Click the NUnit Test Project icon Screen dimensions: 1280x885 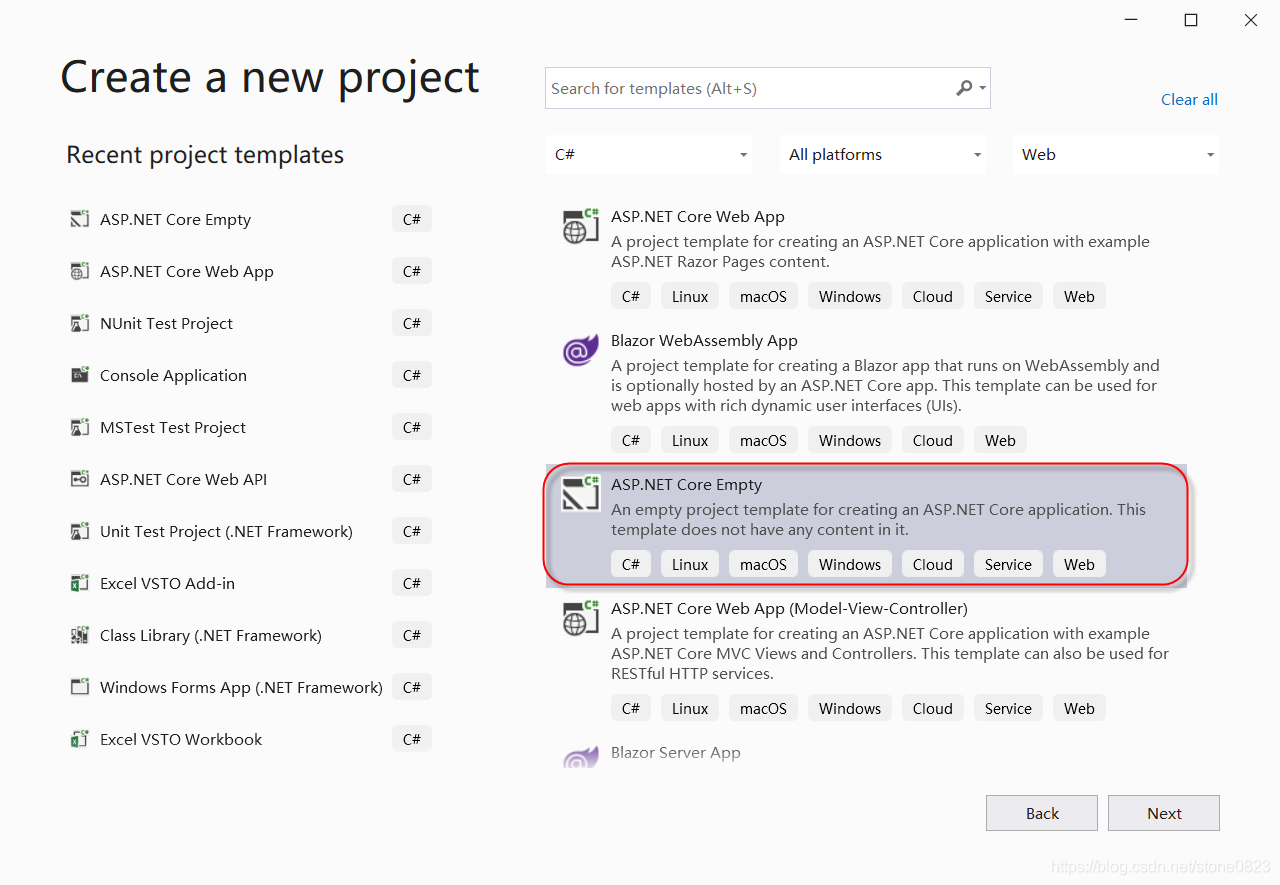tap(79, 322)
